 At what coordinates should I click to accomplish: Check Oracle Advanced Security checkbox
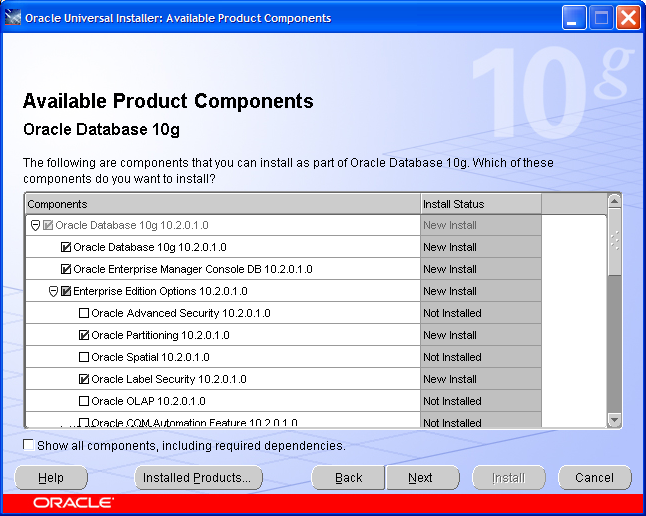[x=84, y=313]
